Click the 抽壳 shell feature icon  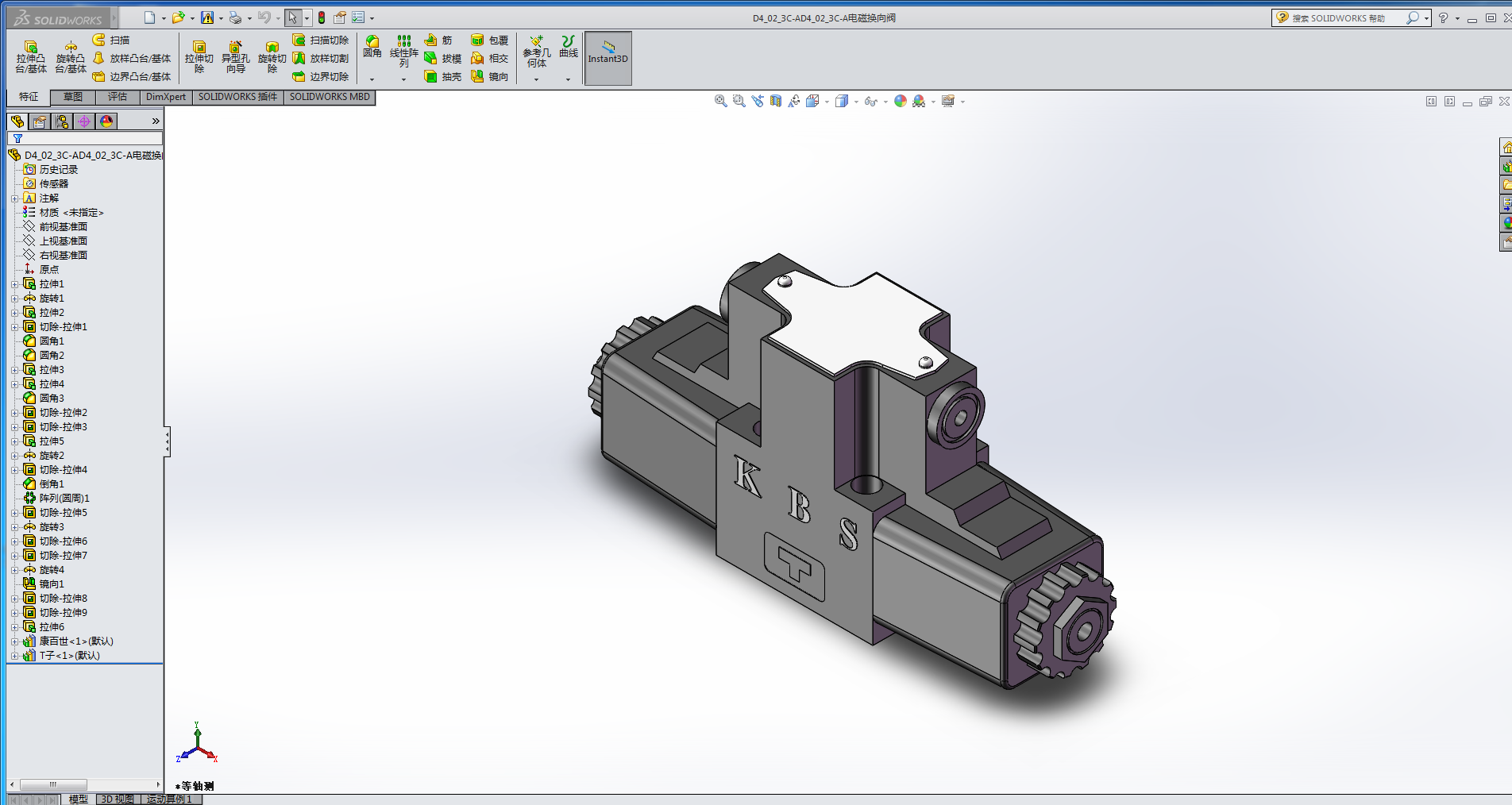(431, 77)
